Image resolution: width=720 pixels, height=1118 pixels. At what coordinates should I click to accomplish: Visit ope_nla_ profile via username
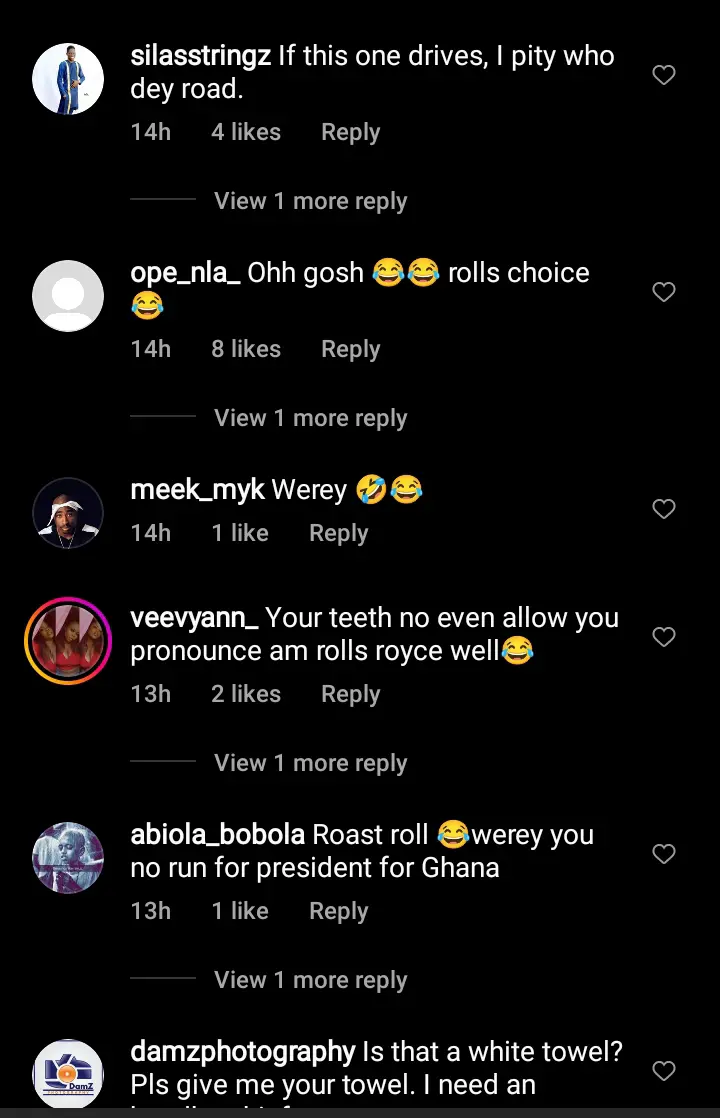pyautogui.click(x=185, y=273)
